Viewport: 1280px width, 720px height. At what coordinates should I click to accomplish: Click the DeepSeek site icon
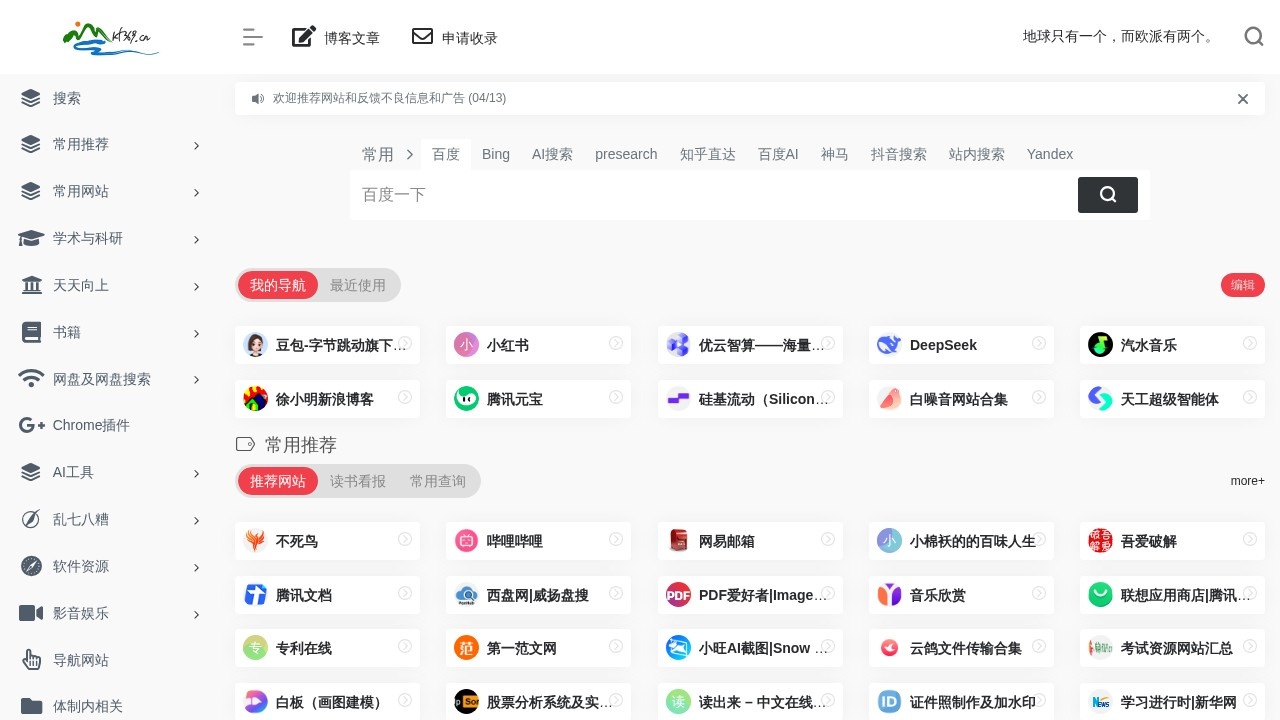click(x=889, y=344)
